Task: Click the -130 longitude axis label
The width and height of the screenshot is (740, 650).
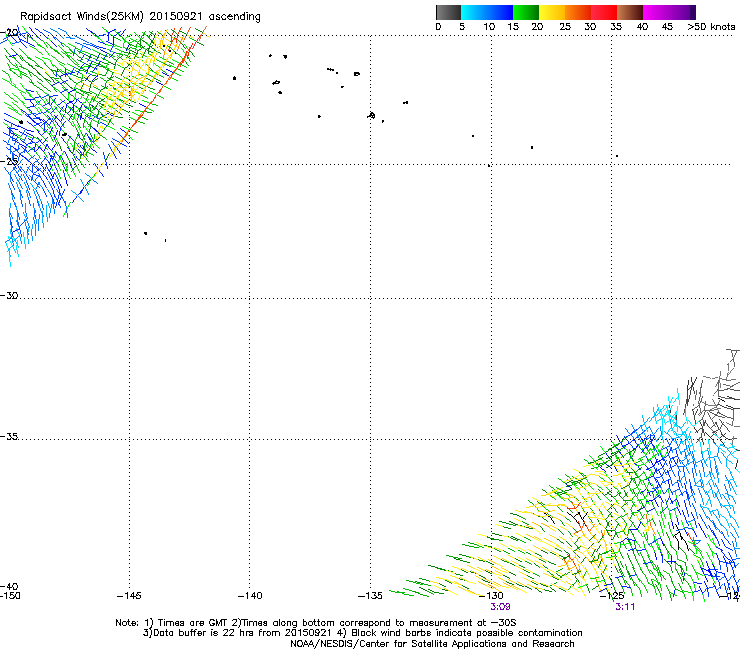Action: click(x=491, y=596)
